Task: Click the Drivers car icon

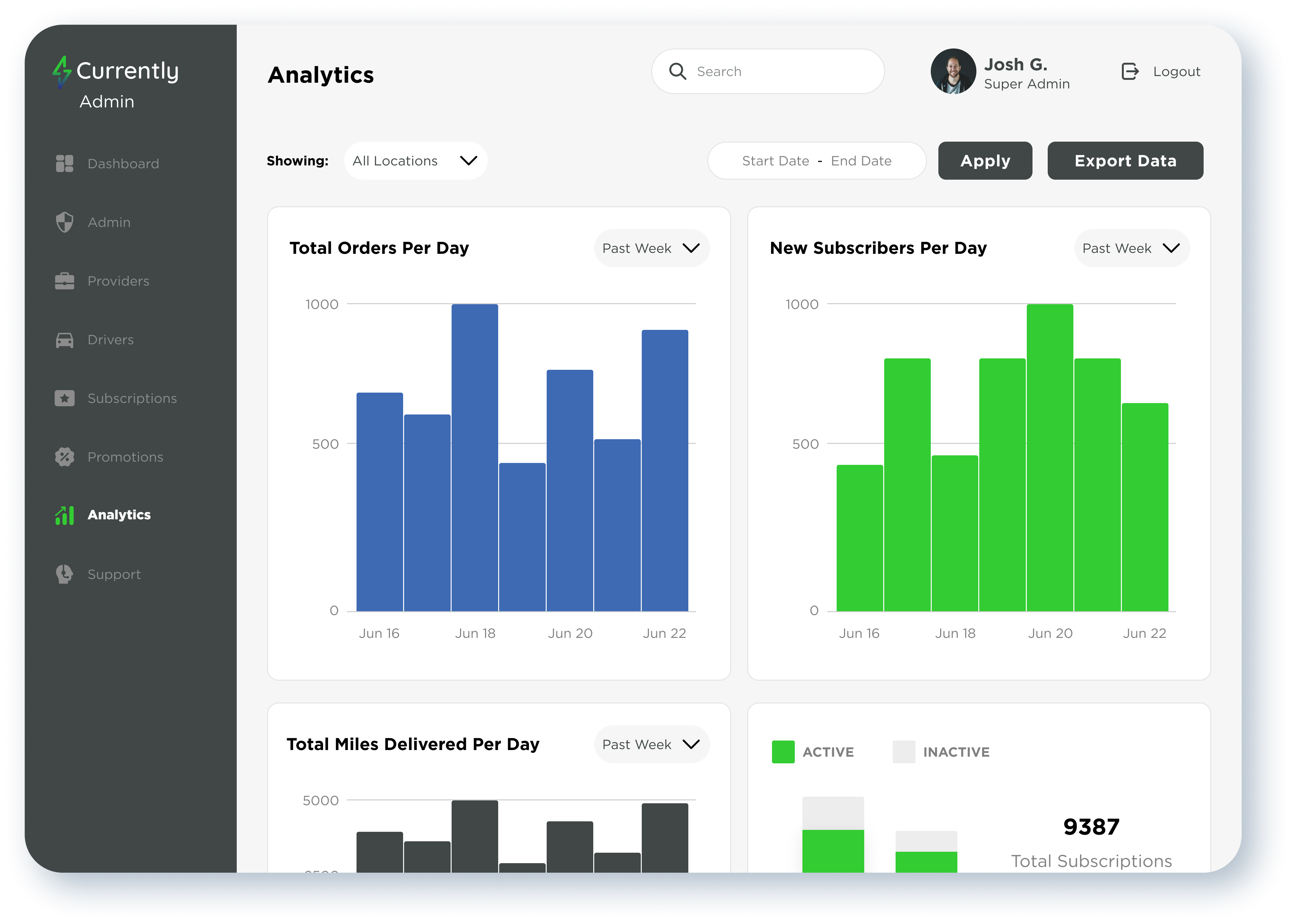Action: pyautogui.click(x=64, y=340)
